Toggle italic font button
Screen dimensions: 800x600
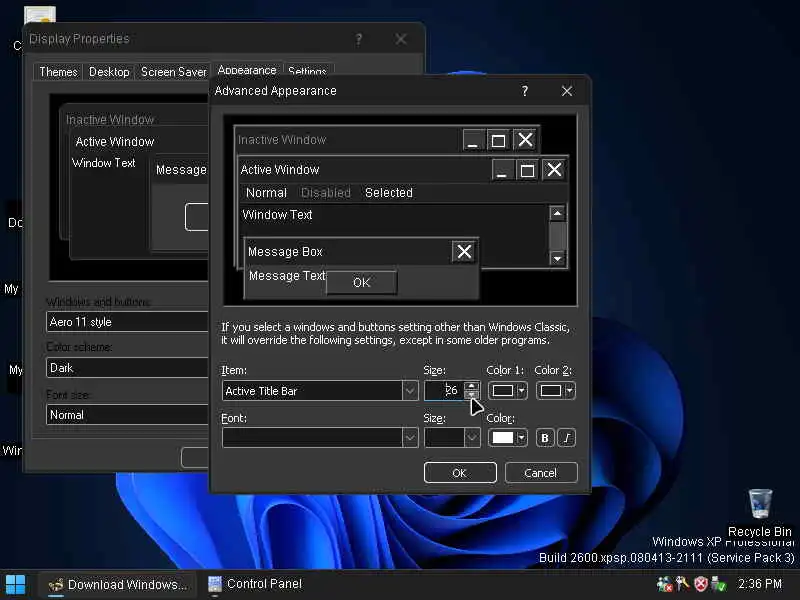tap(567, 438)
